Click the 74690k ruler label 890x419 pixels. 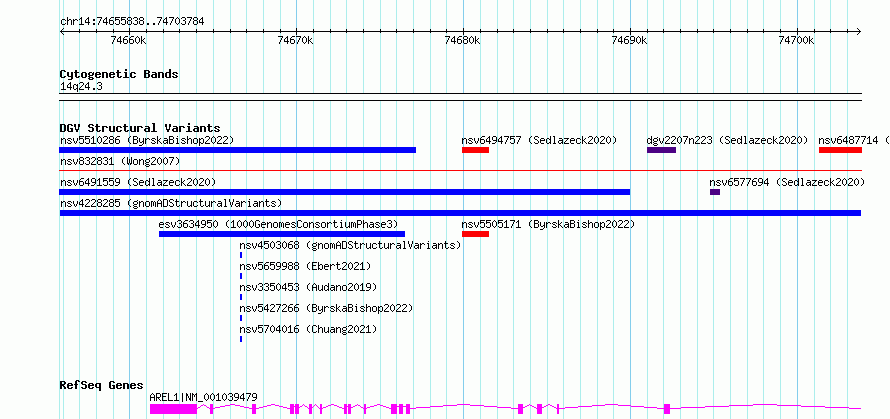click(629, 40)
